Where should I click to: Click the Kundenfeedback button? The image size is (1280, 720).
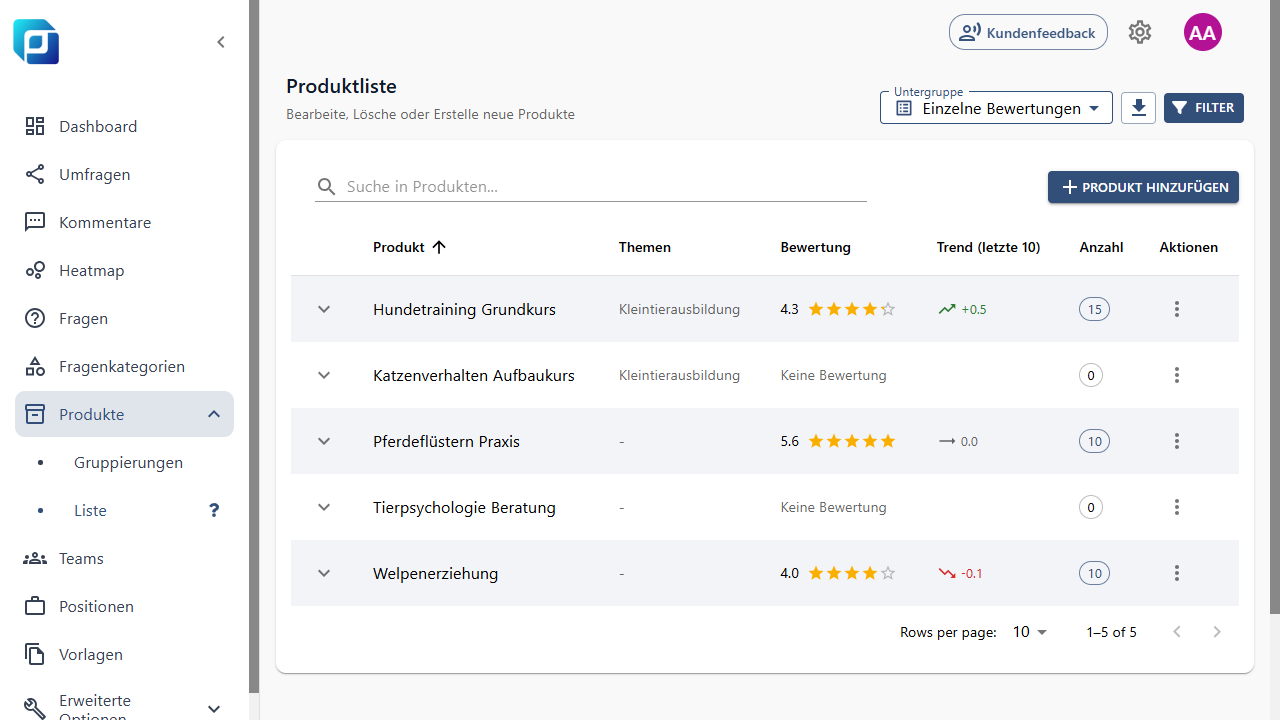pyautogui.click(x=1028, y=32)
